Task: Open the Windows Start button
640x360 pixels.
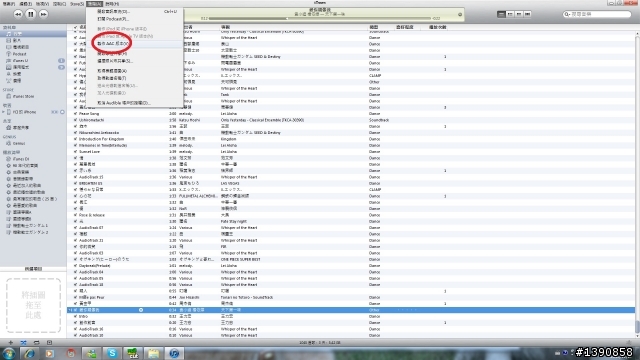Action: point(9,353)
